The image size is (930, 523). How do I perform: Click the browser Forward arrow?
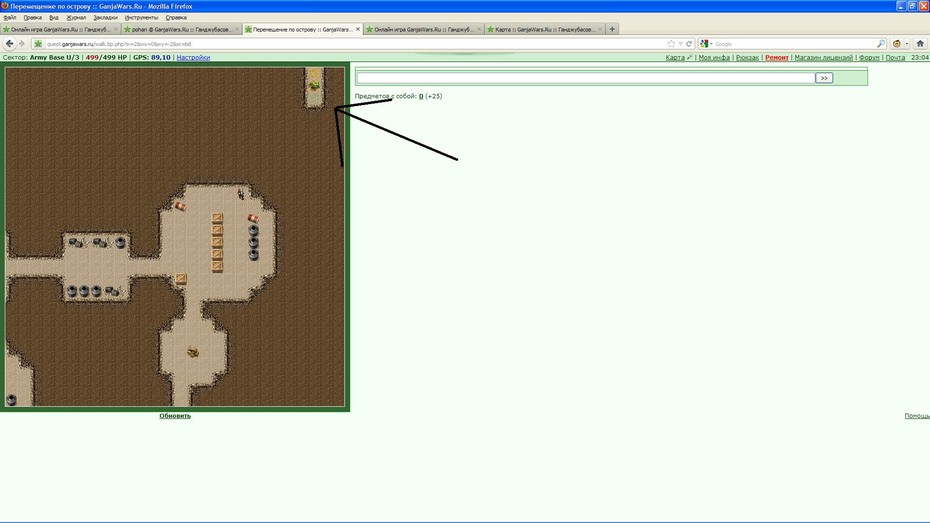point(21,43)
